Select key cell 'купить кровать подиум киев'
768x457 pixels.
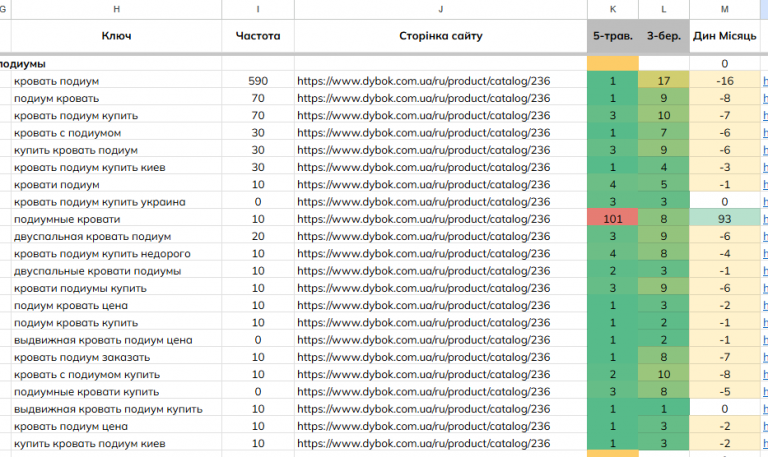tap(116, 443)
